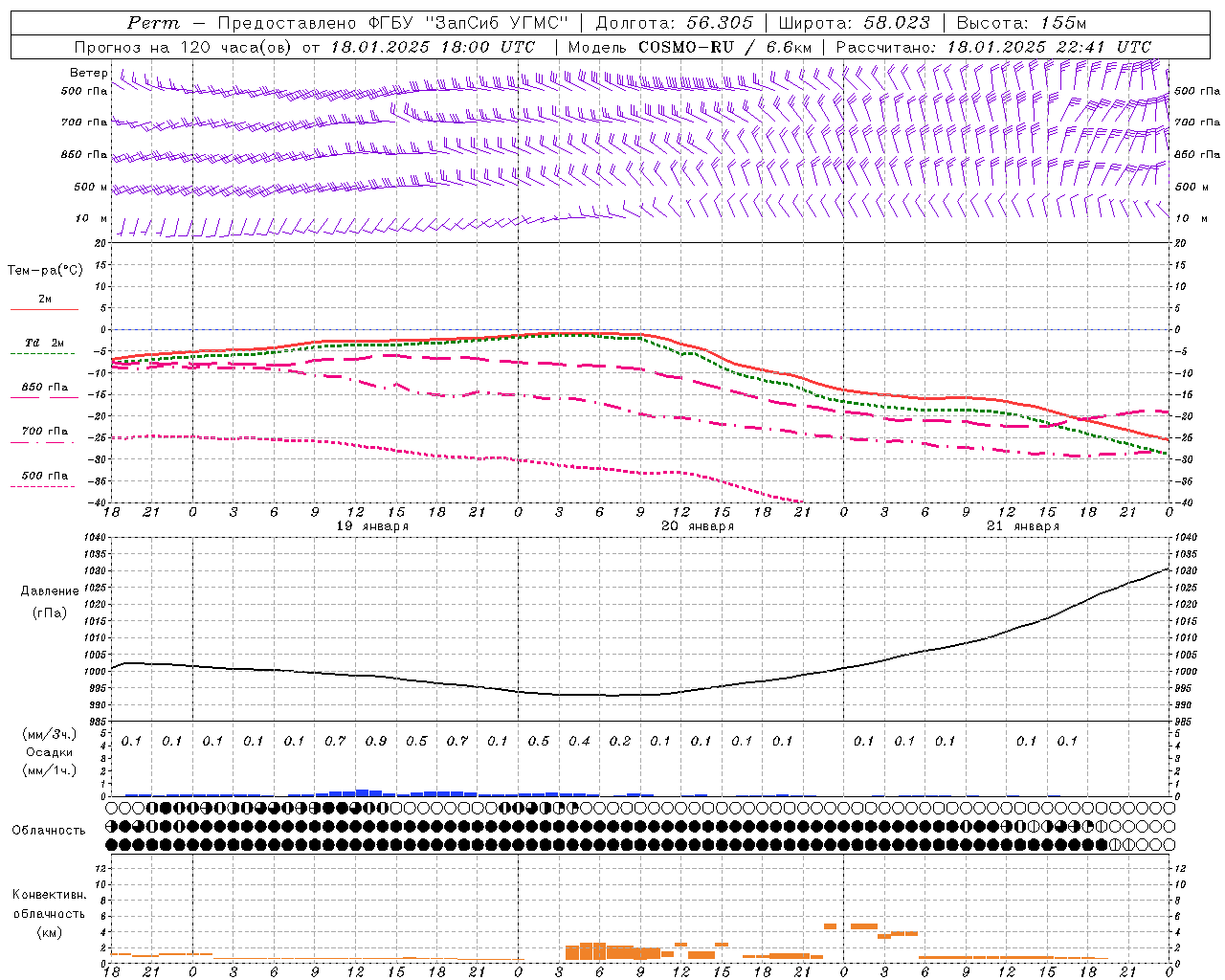Click the "500 м" wind level label on the left

point(90,187)
